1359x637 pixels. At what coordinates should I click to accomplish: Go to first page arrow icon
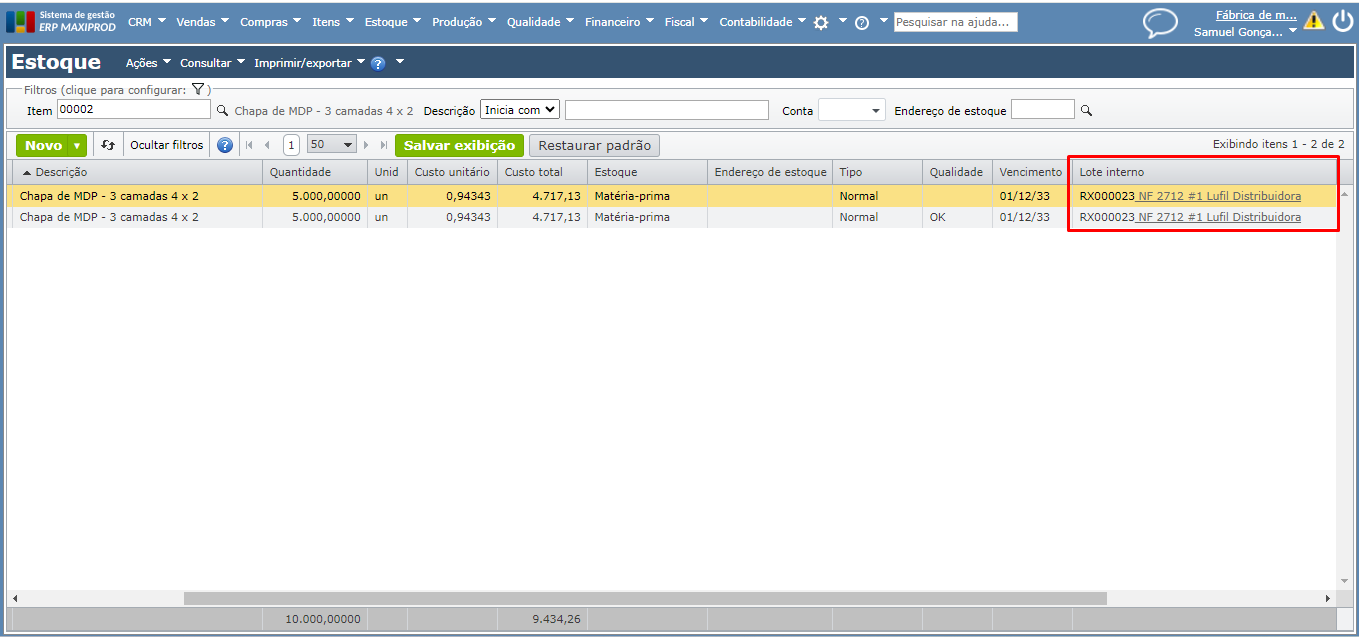click(249, 145)
